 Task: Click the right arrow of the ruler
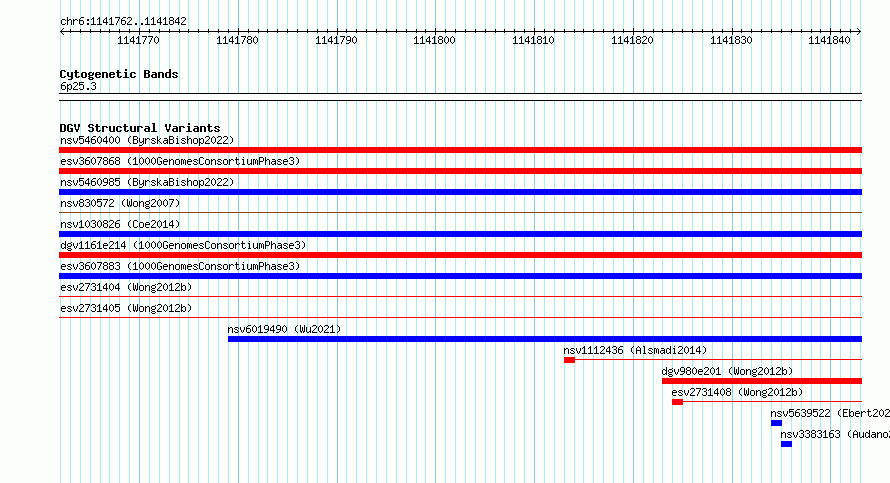859,32
